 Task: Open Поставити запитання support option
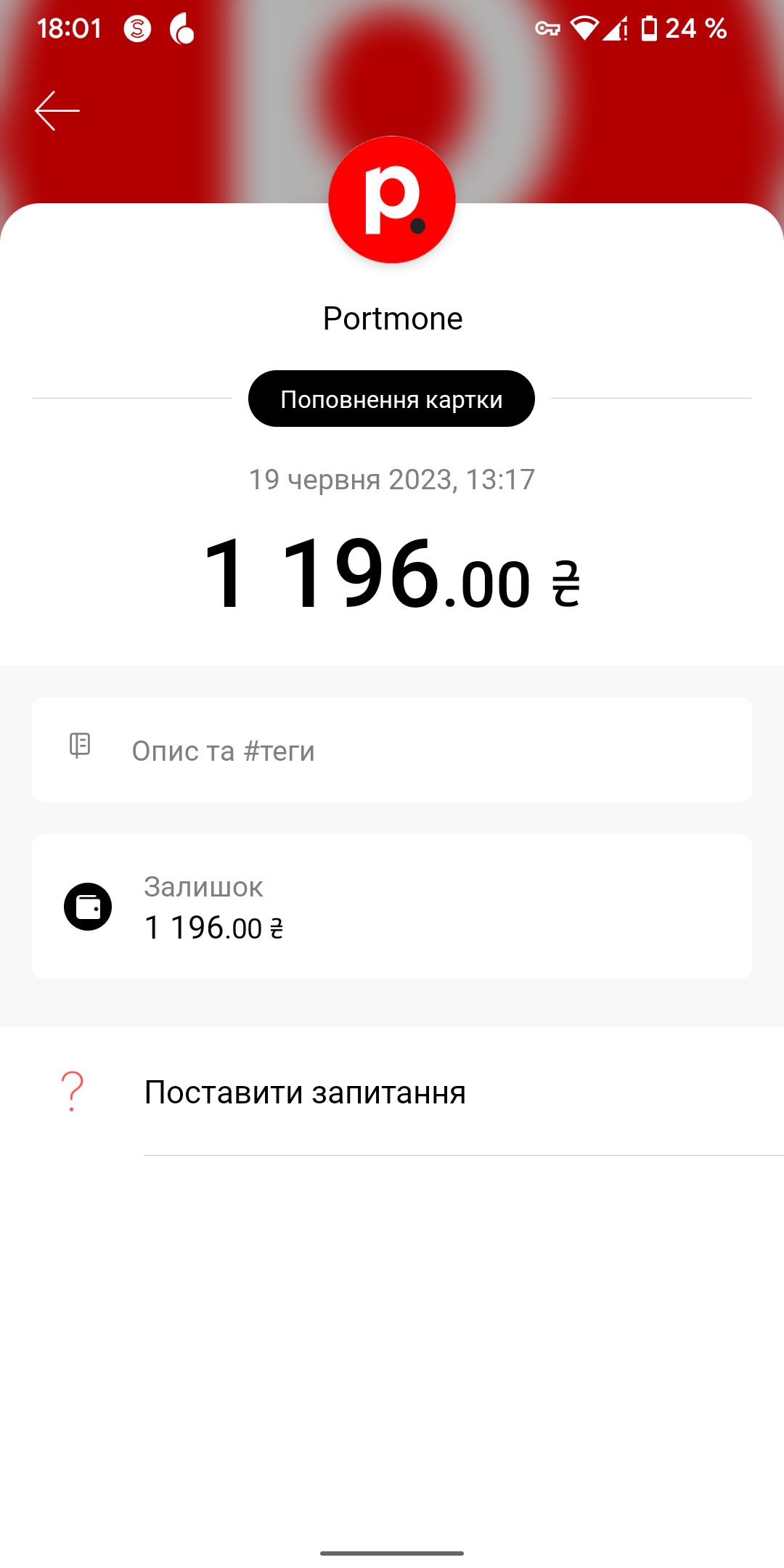(305, 1092)
